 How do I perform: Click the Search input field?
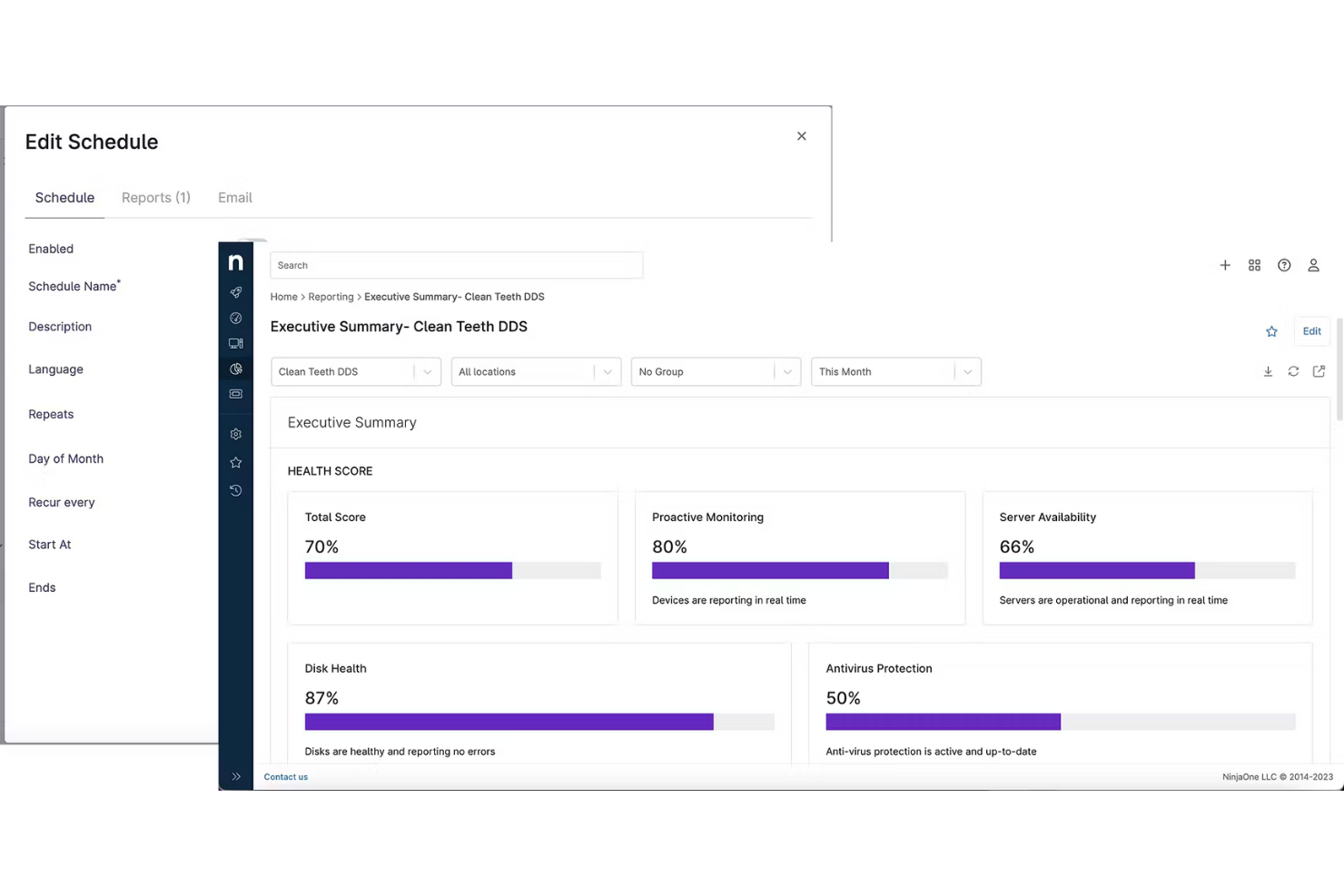tap(457, 265)
